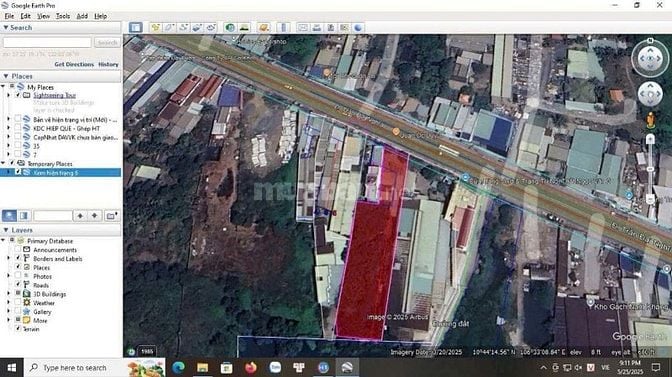
Task: Click the Search button
Action: click(107, 42)
